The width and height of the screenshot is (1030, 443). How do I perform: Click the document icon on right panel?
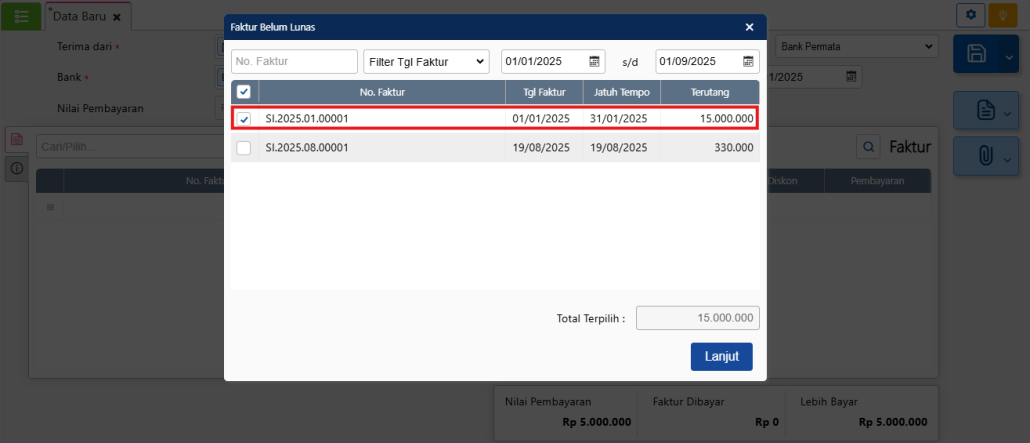coord(985,109)
